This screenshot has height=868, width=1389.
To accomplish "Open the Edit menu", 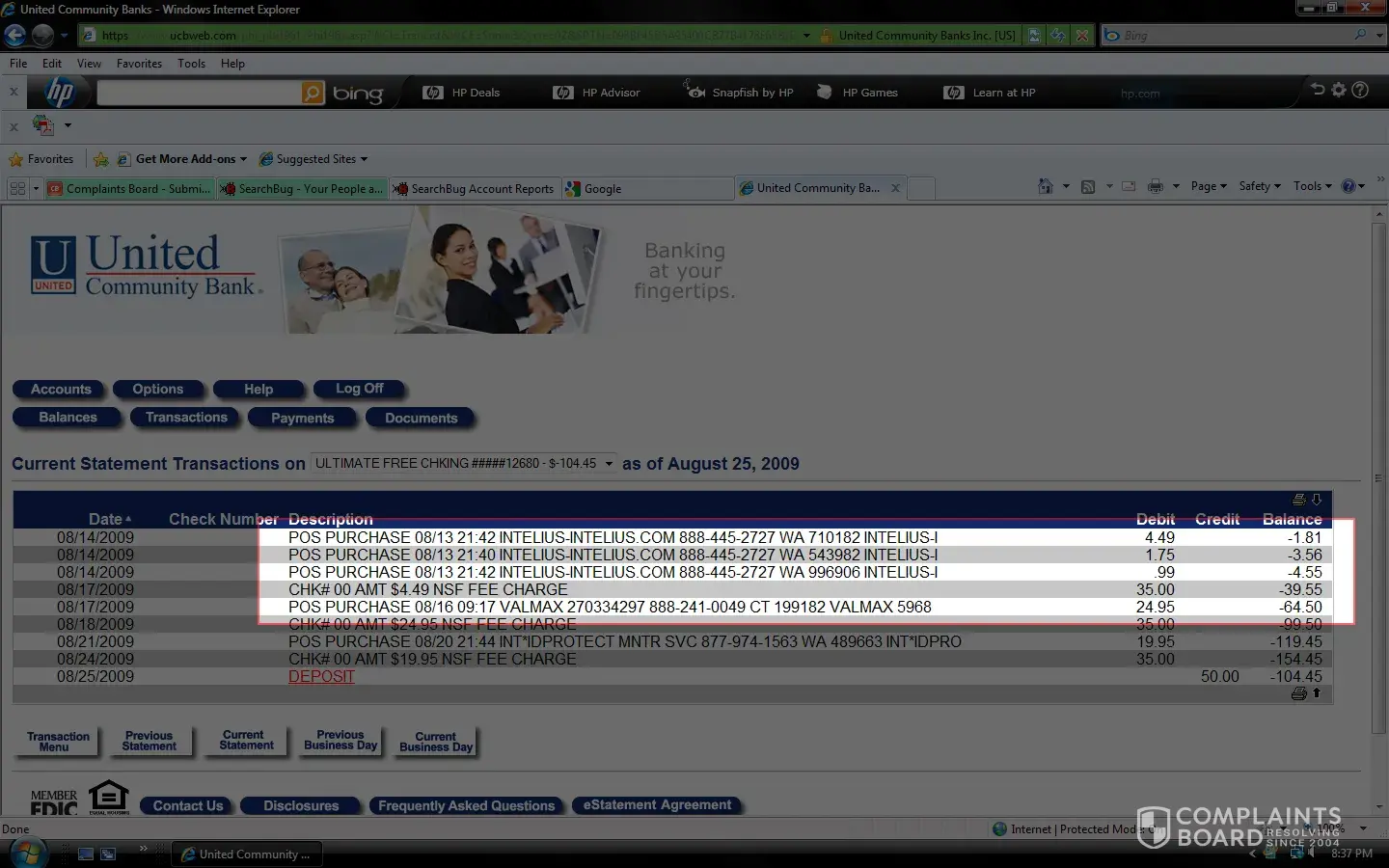I will tap(52, 64).
